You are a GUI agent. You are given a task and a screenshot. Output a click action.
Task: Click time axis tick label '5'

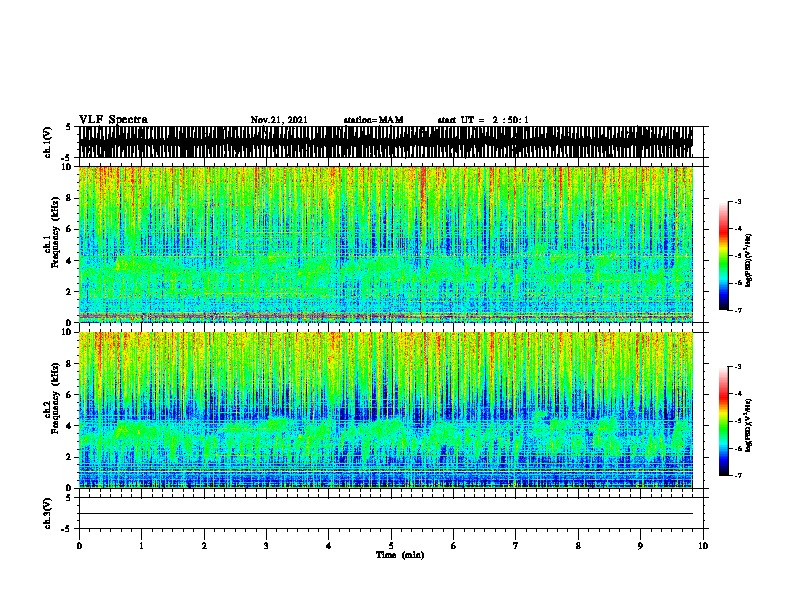click(391, 545)
